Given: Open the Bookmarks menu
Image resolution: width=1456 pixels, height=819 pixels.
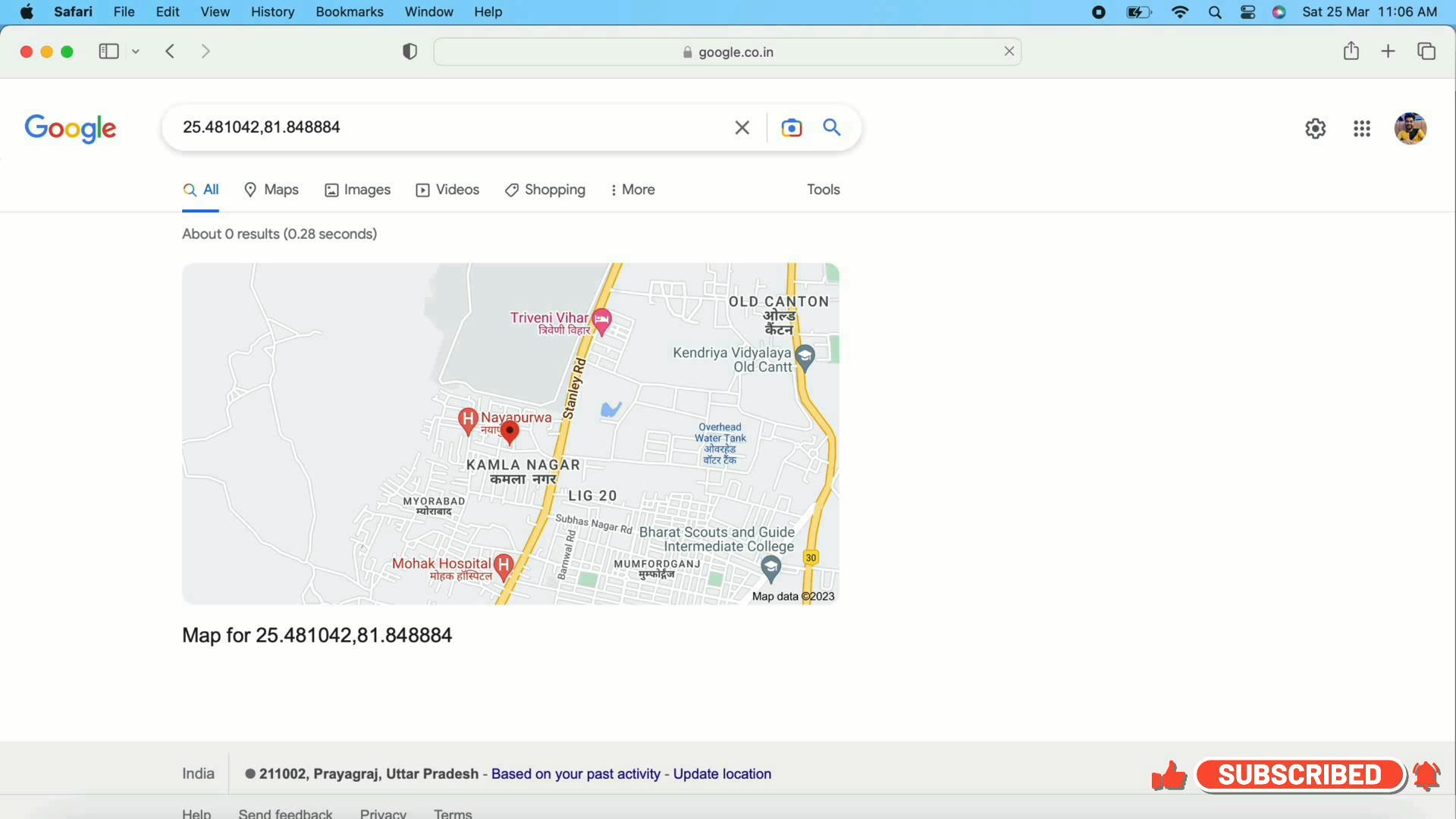Looking at the screenshot, I should tap(350, 11).
